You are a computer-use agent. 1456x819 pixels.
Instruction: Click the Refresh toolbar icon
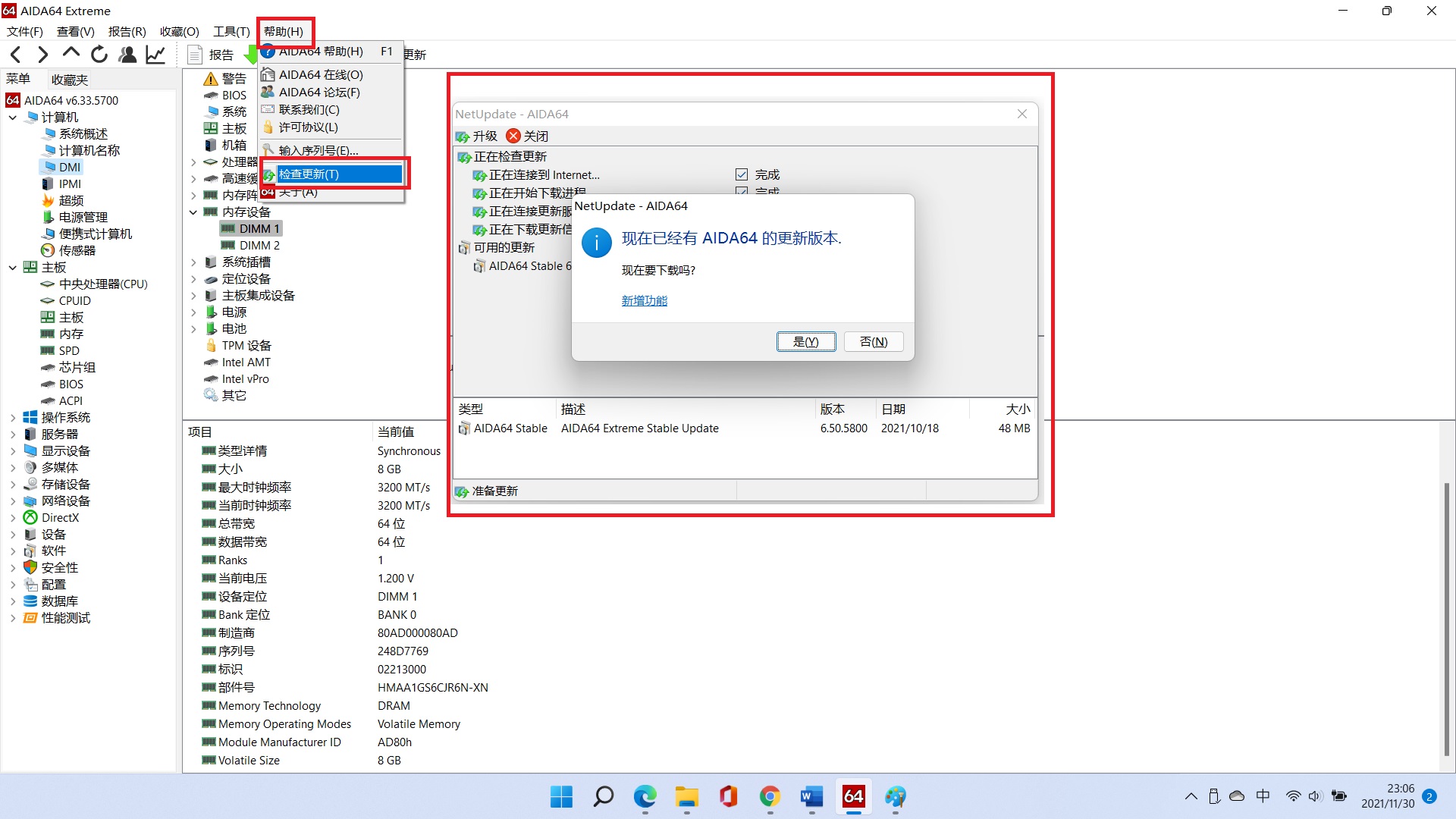(x=99, y=55)
